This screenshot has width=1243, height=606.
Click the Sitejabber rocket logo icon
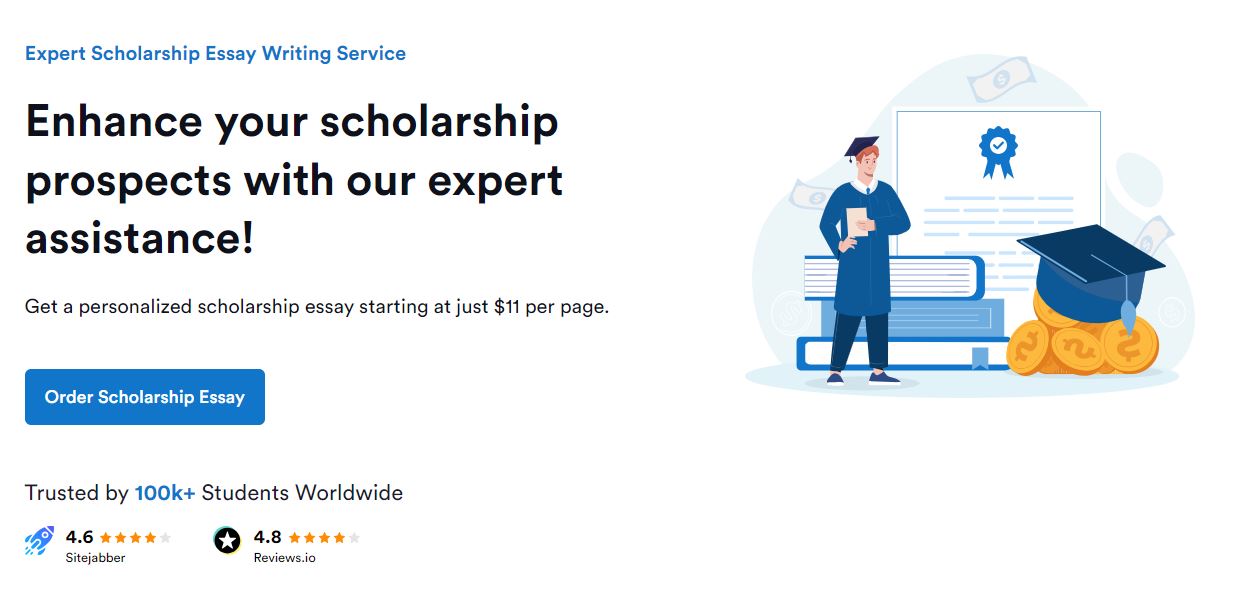click(39, 541)
